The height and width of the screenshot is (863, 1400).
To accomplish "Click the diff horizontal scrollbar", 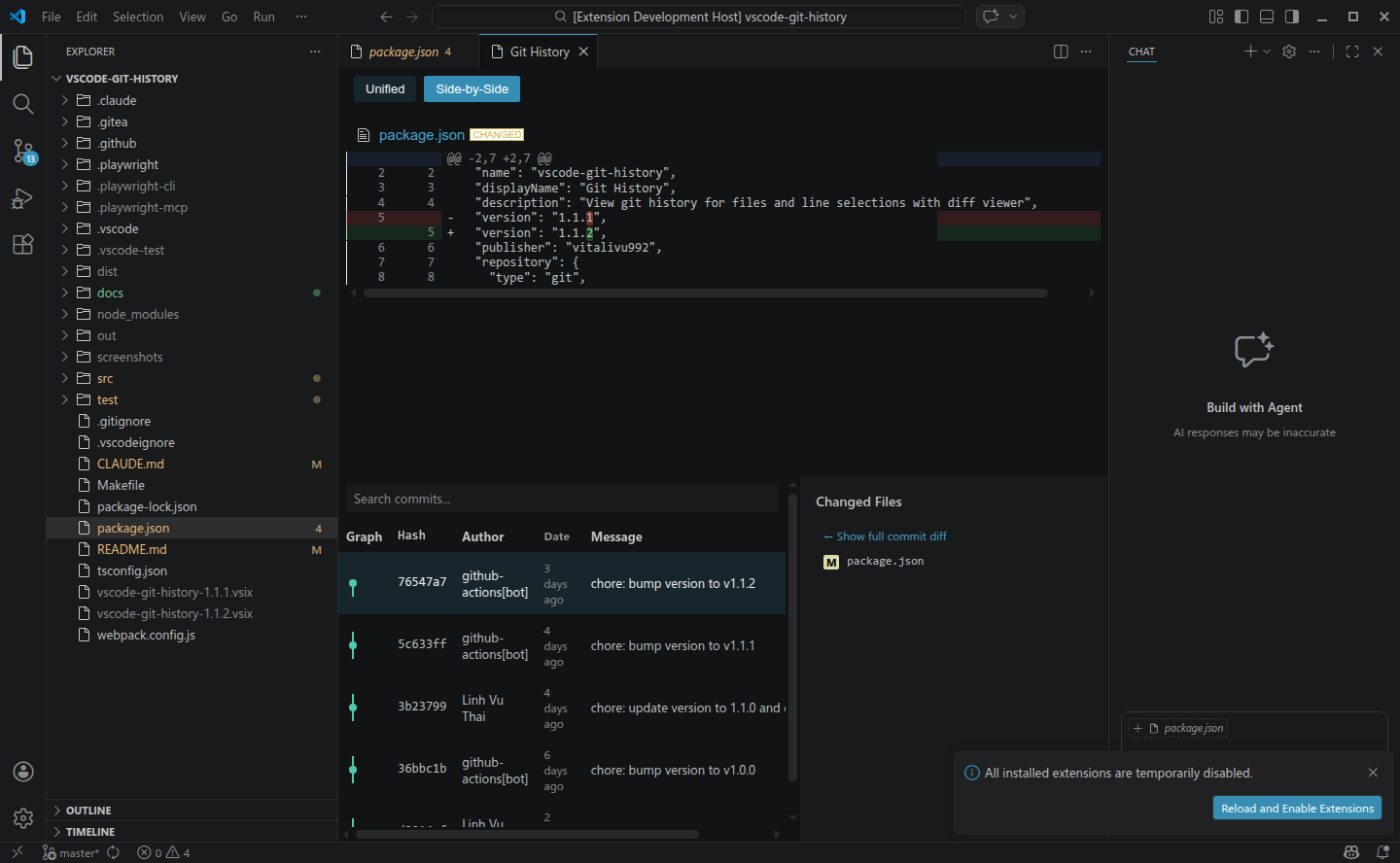I will 706,293.
